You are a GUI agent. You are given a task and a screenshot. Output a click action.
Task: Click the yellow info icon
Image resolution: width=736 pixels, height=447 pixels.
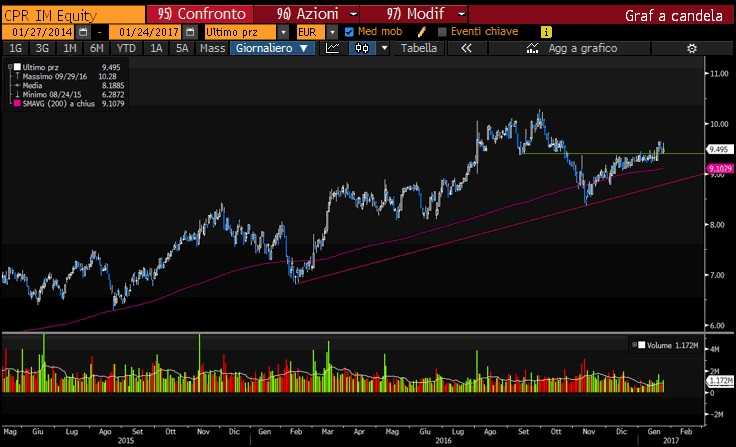pos(546,32)
